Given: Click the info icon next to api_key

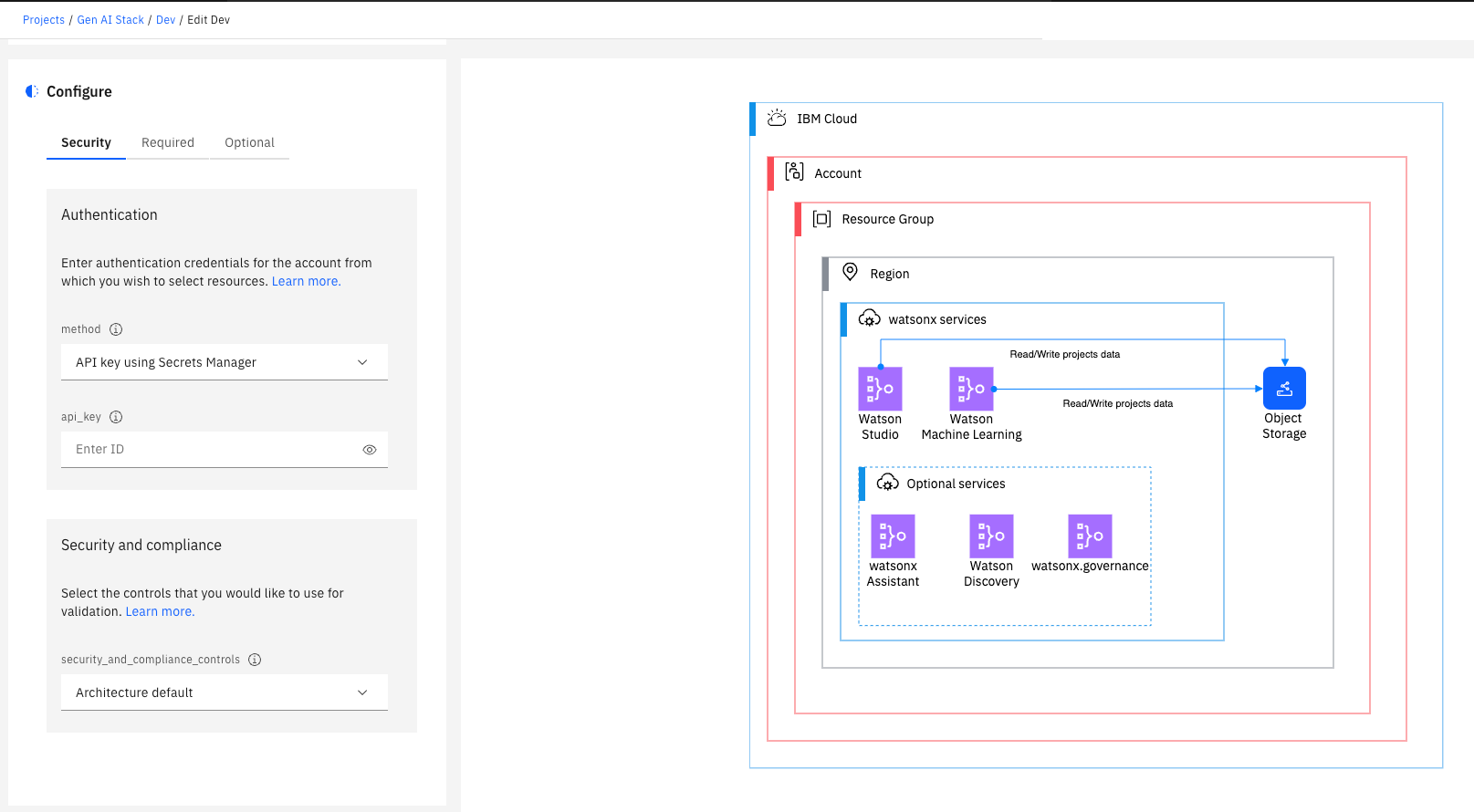Looking at the screenshot, I should (116, 417).
